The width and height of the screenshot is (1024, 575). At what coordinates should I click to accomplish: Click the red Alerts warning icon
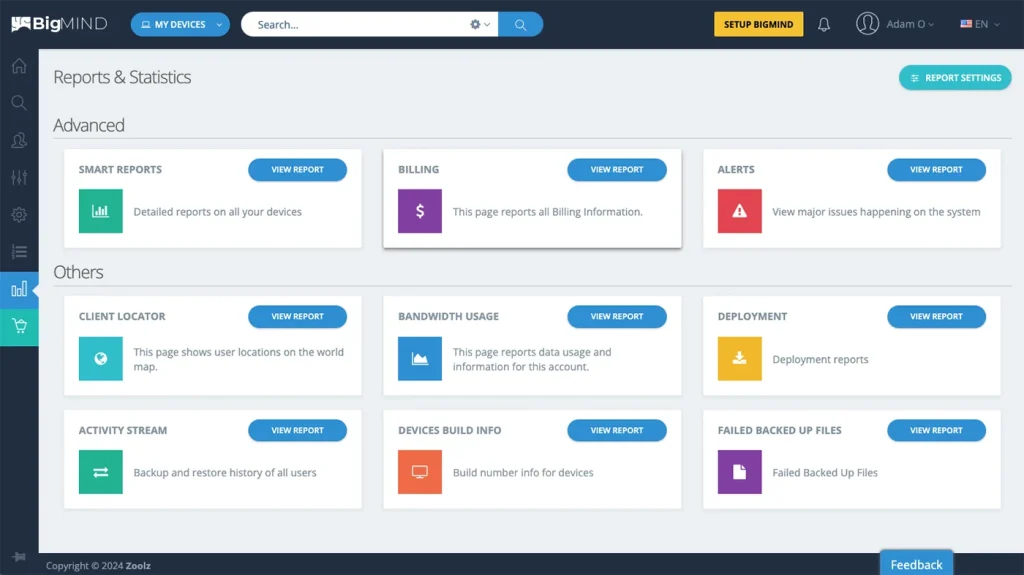[739, 211]
